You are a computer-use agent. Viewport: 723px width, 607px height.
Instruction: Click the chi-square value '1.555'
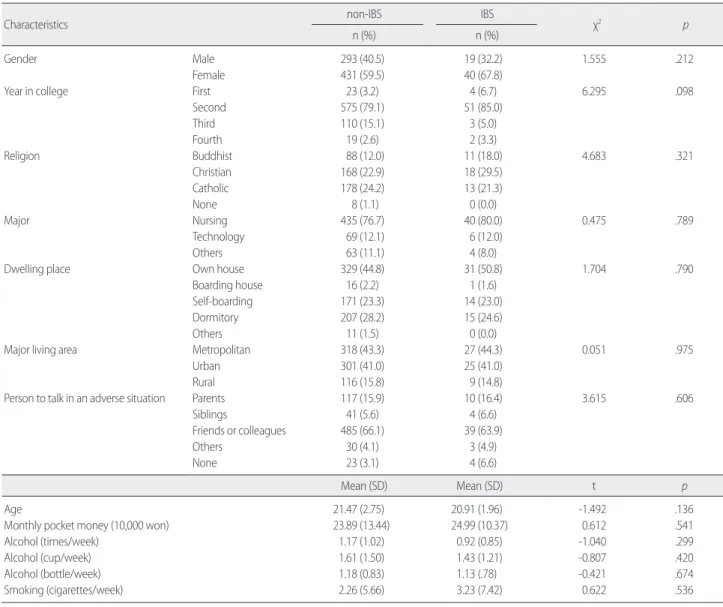[x=594, y=59]
